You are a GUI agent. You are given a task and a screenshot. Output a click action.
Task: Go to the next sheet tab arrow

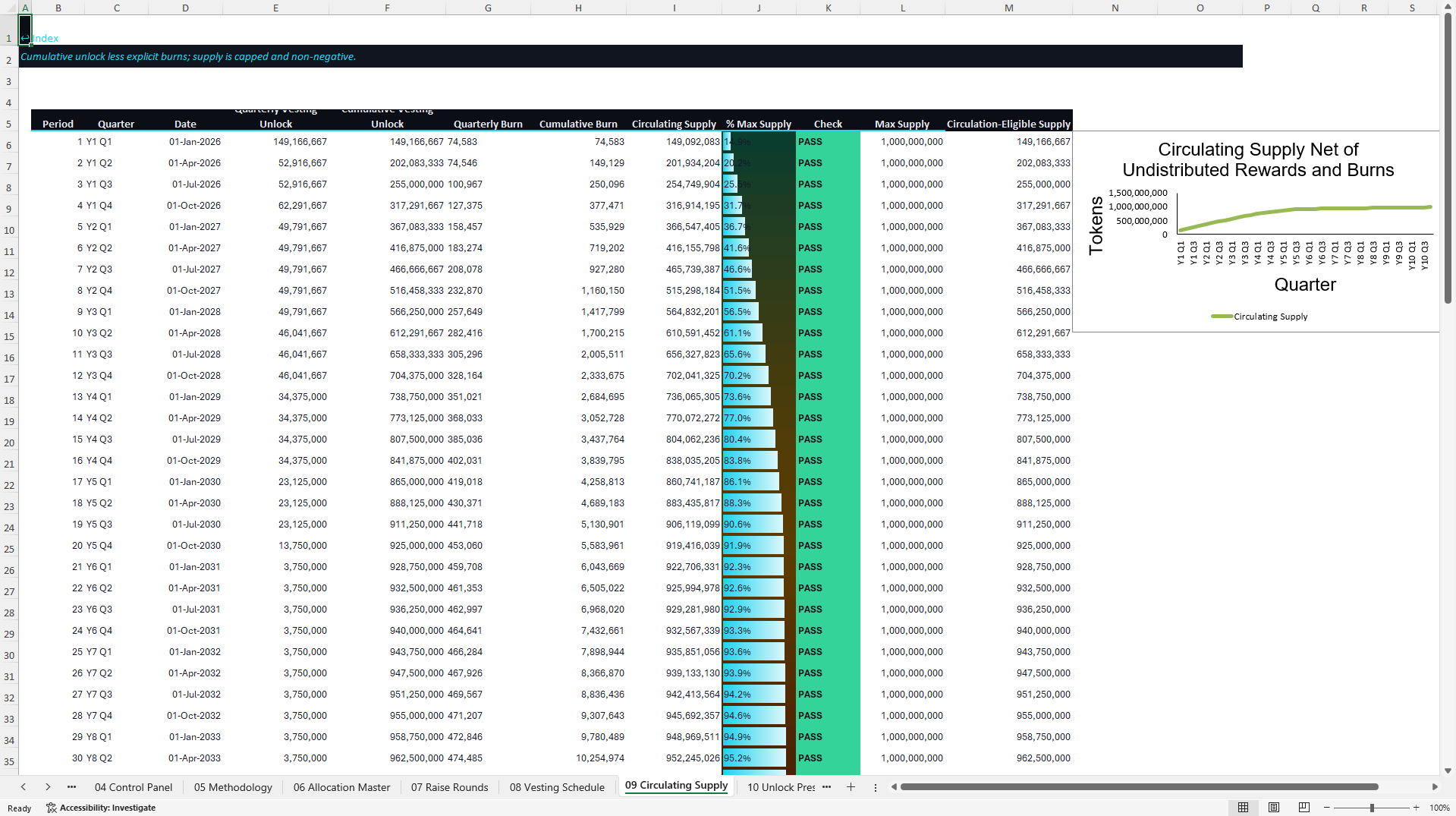pos(48,787)
